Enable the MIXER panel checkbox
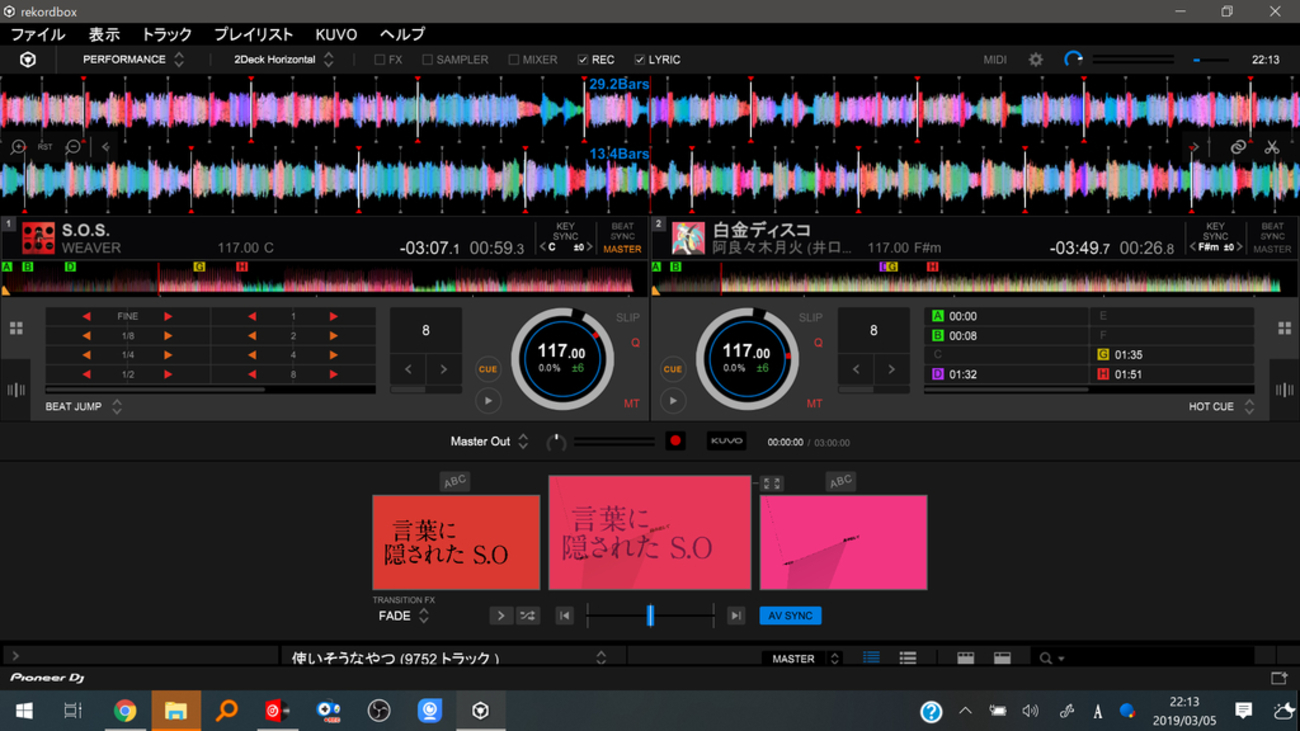The image size is (1300, 731). pyautogui.click(x=514, y=60)
